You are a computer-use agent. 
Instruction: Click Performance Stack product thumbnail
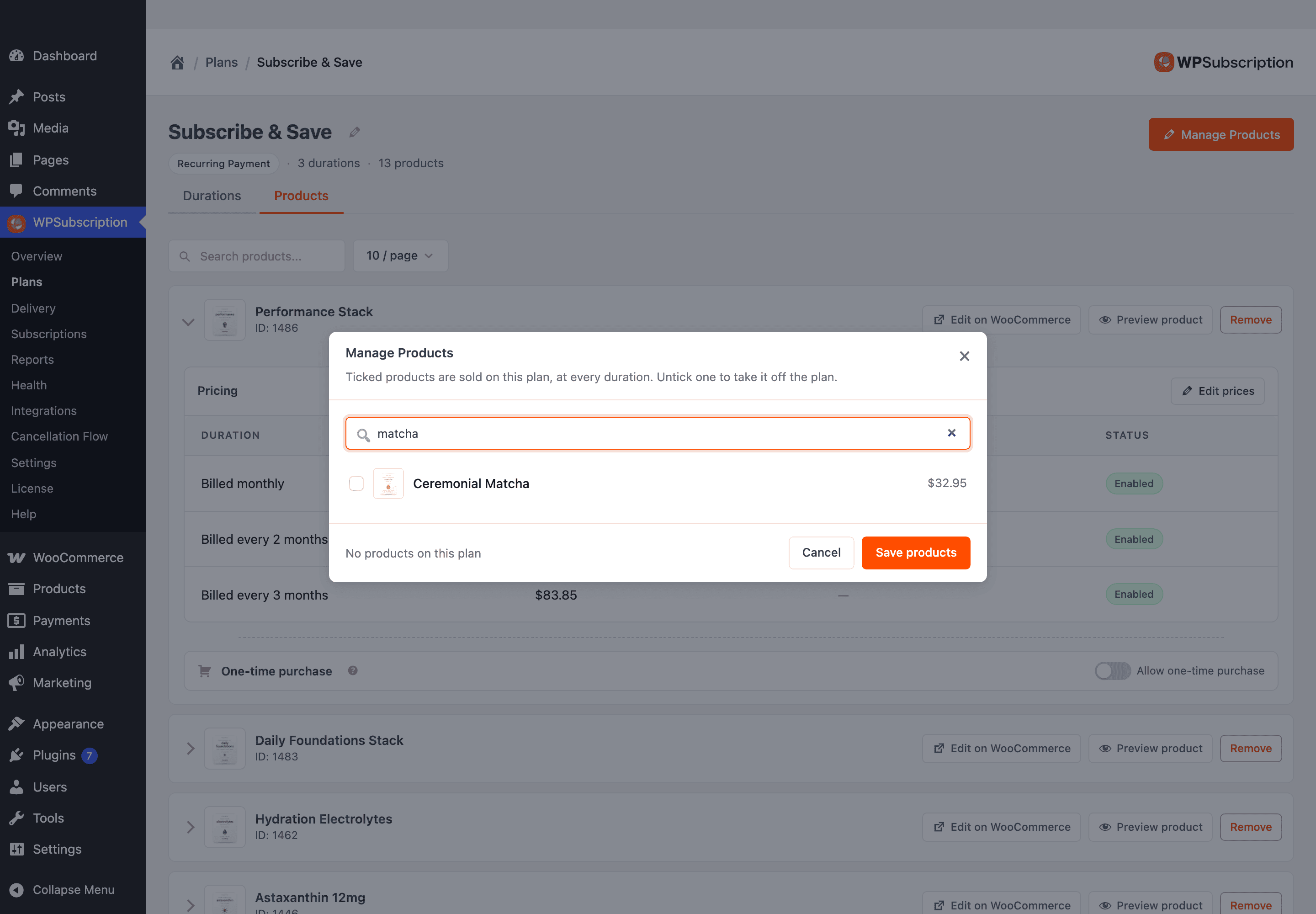224,320
